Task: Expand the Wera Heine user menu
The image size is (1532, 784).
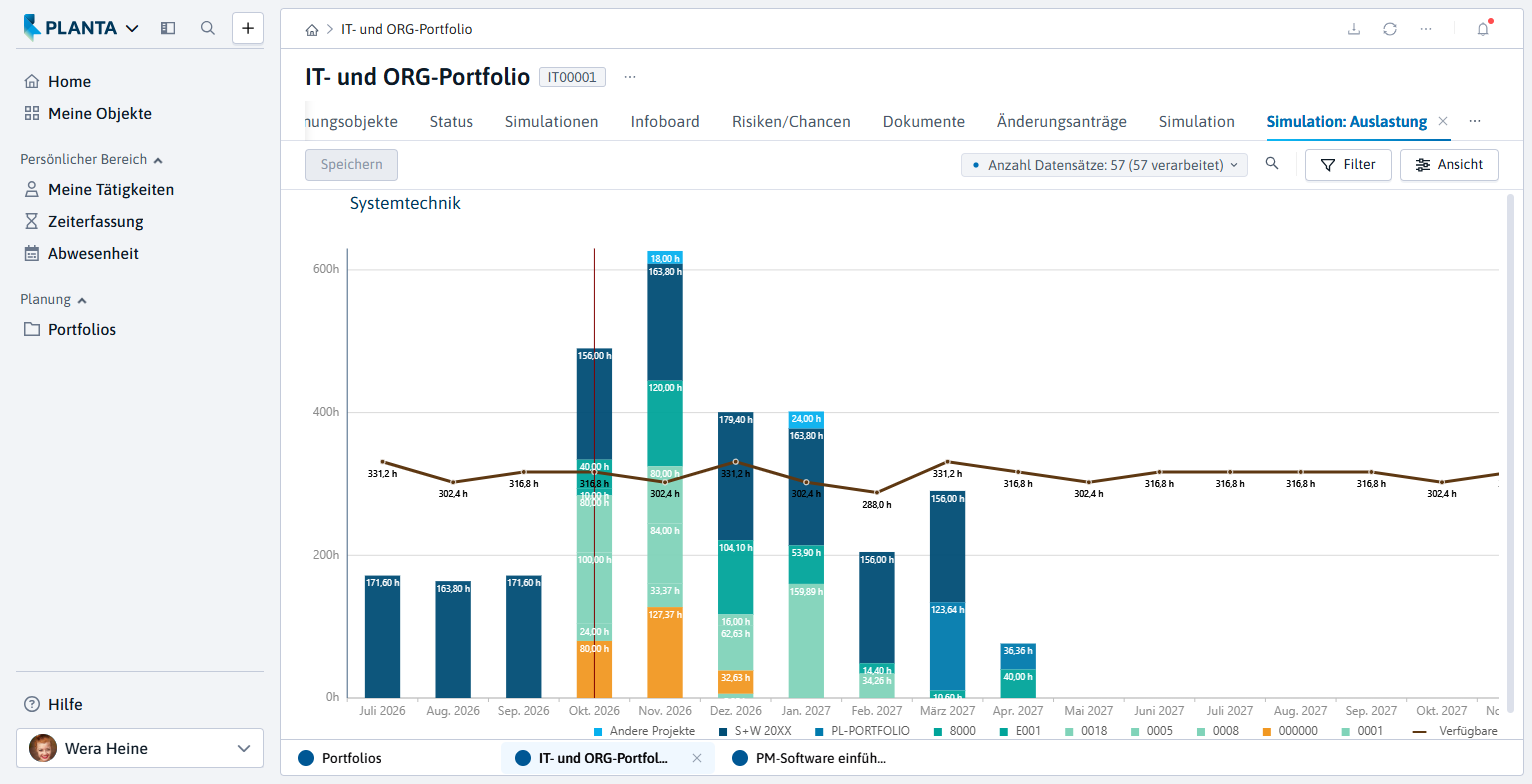Action: 140,748
